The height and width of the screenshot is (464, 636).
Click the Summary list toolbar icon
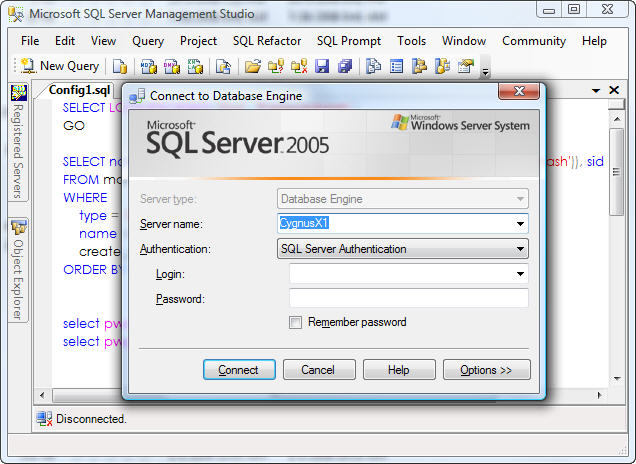[x=396, y=66]
